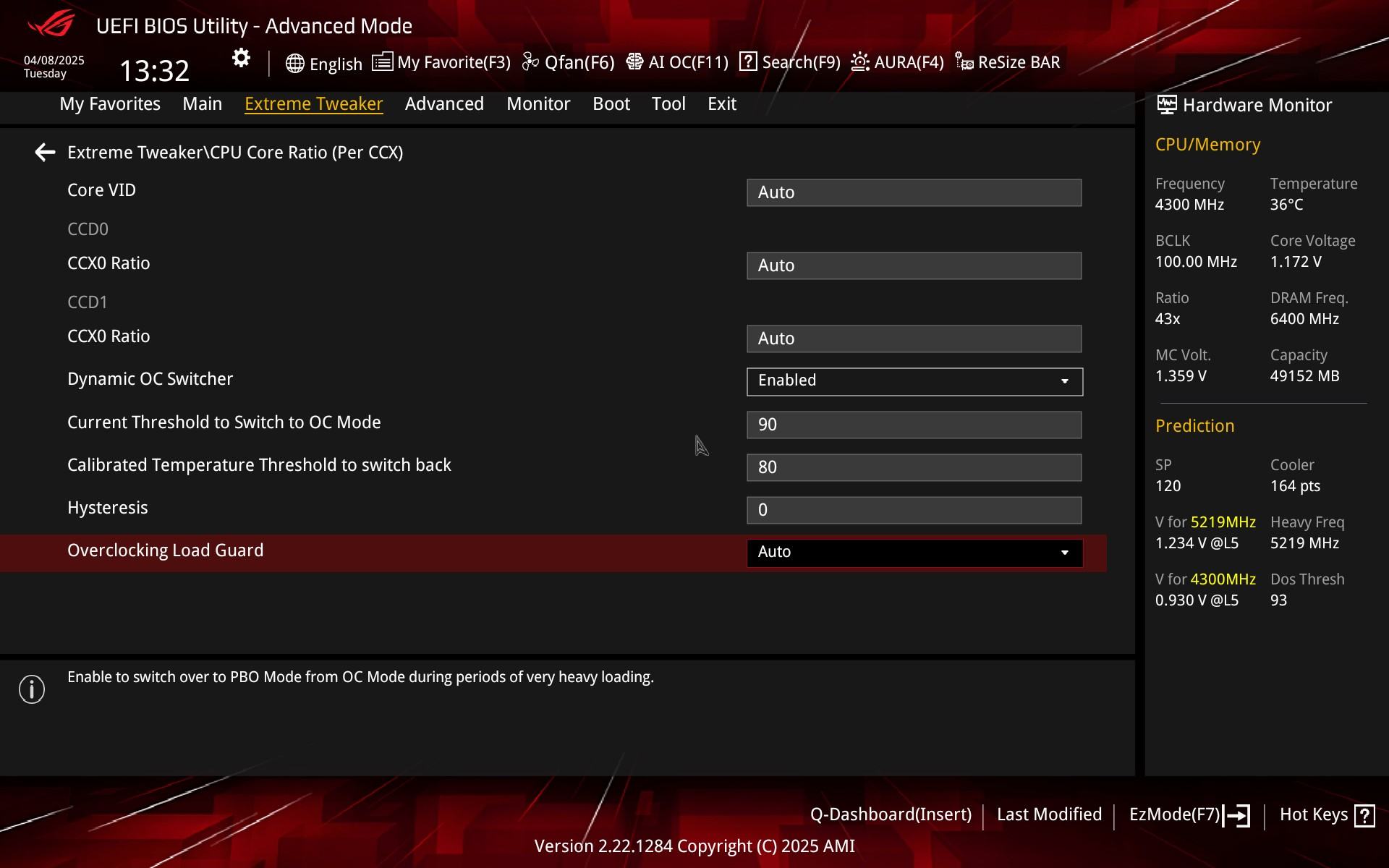Click the Hysteresis value field
1389x868 pixels.
914,511
